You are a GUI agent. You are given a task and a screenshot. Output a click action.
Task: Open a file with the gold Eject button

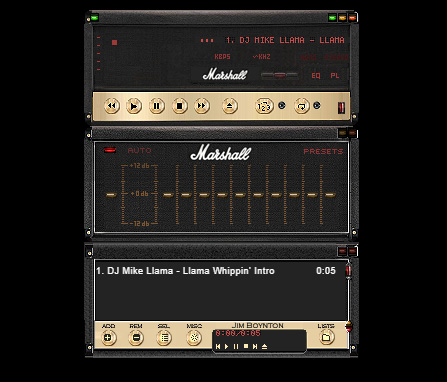tap(230, 106)
